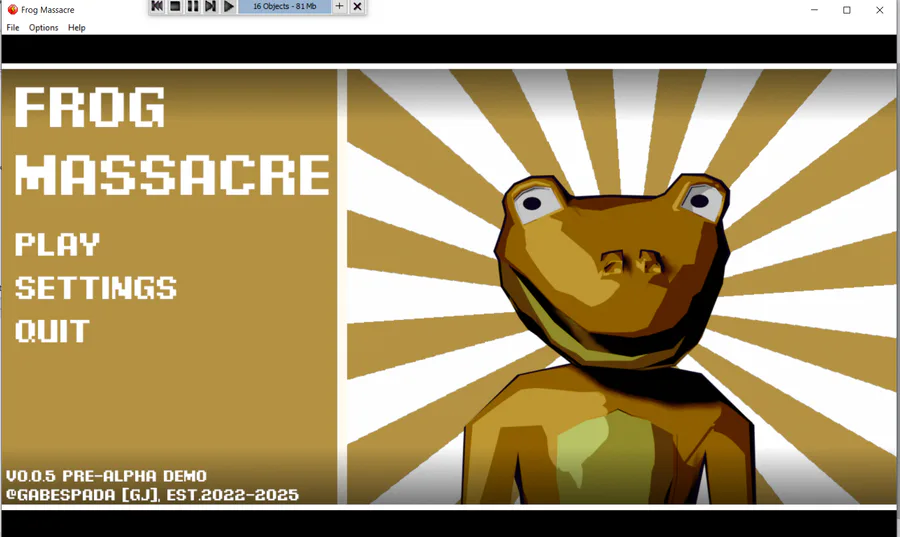The image size is (900, 537).
Task: Pause the application with the pause icon
Action: coord(193,6)
